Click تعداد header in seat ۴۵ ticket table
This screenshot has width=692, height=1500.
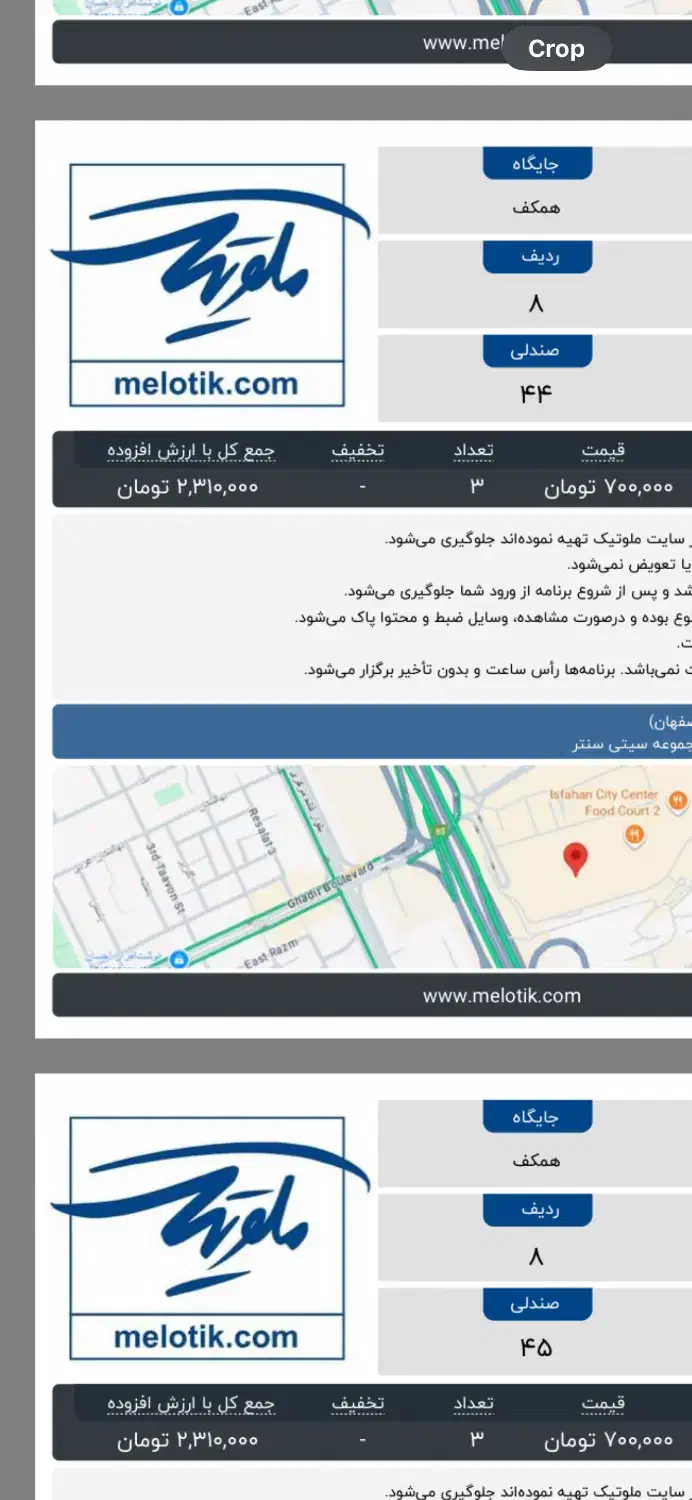point(474,1404)
